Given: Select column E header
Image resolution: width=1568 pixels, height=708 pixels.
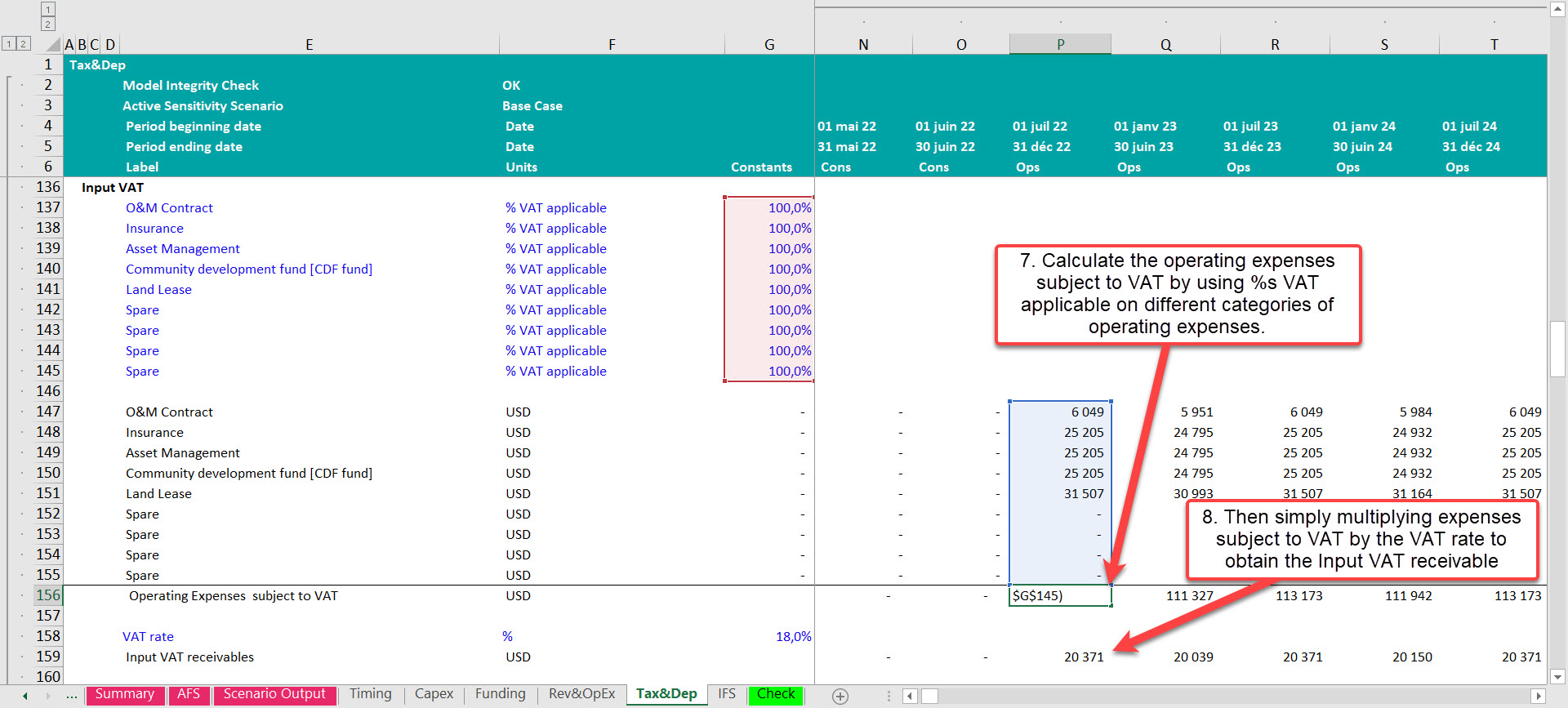Looking at the screenshot, I should point(310,45).
